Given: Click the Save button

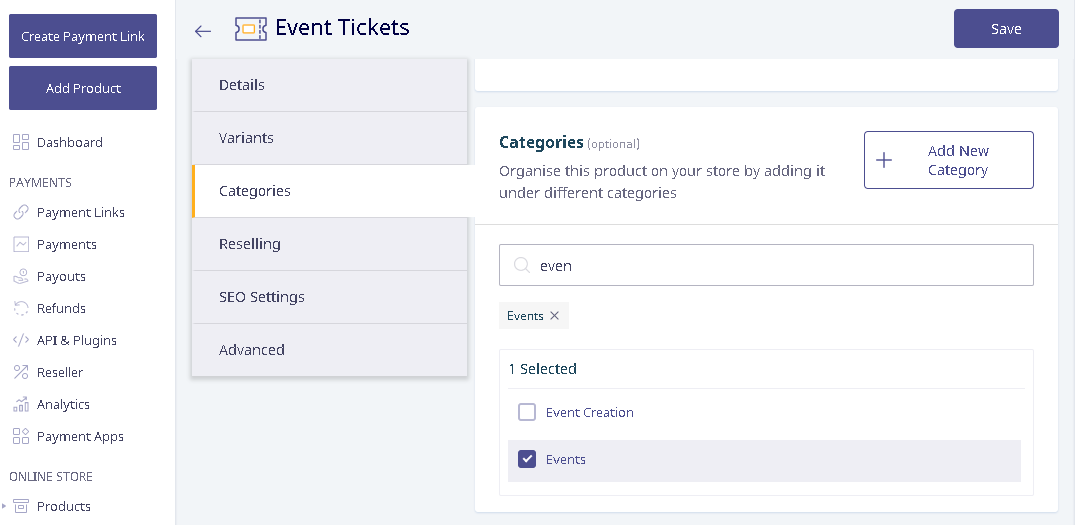Looking at the screenshot, I should (1006, 29).
